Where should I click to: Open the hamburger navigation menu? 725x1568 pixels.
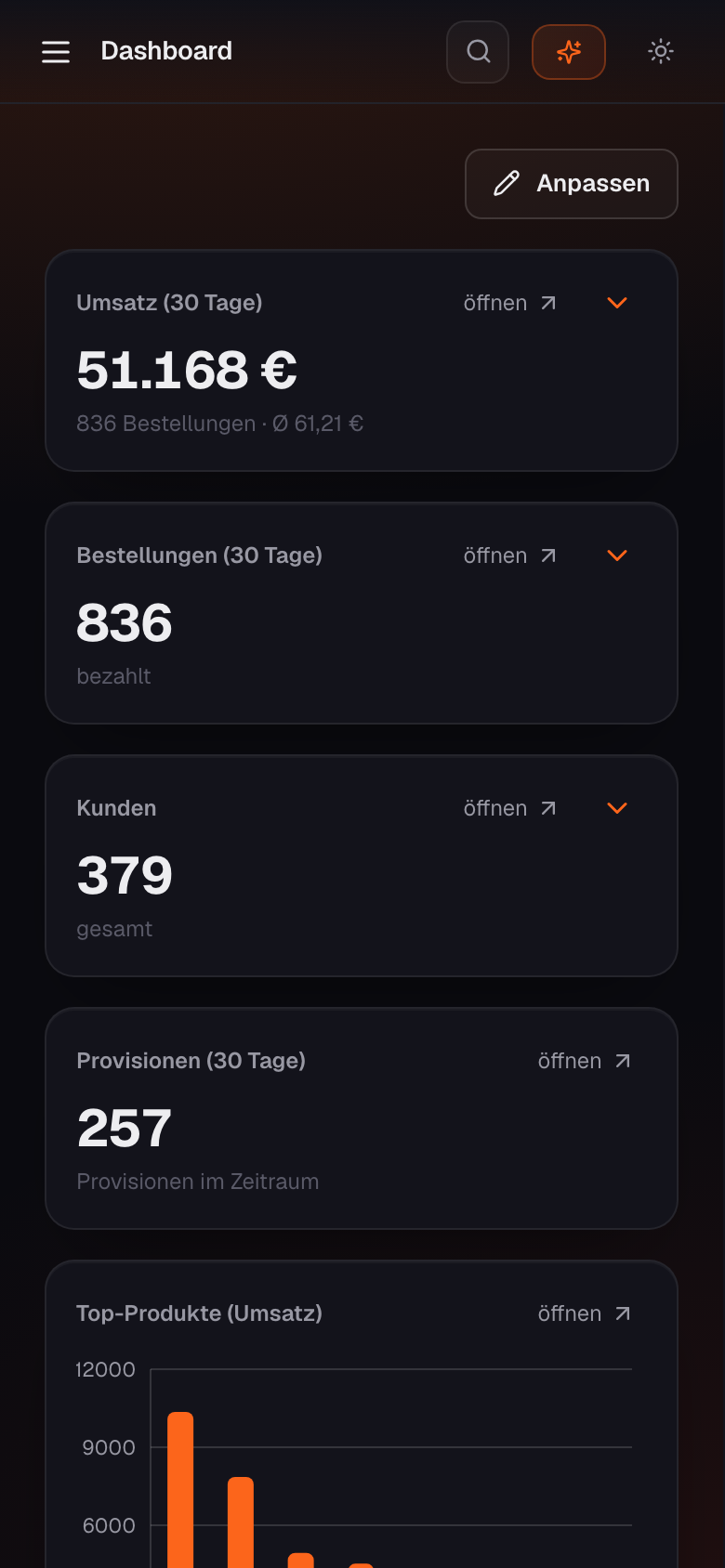point(56,52)
